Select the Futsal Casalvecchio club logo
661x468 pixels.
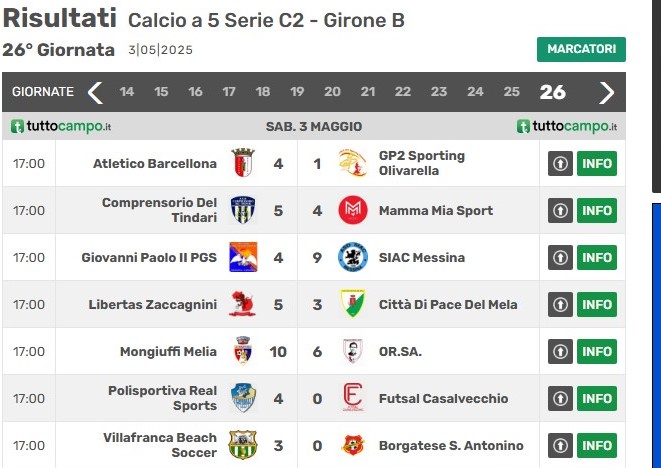point(353,397)
